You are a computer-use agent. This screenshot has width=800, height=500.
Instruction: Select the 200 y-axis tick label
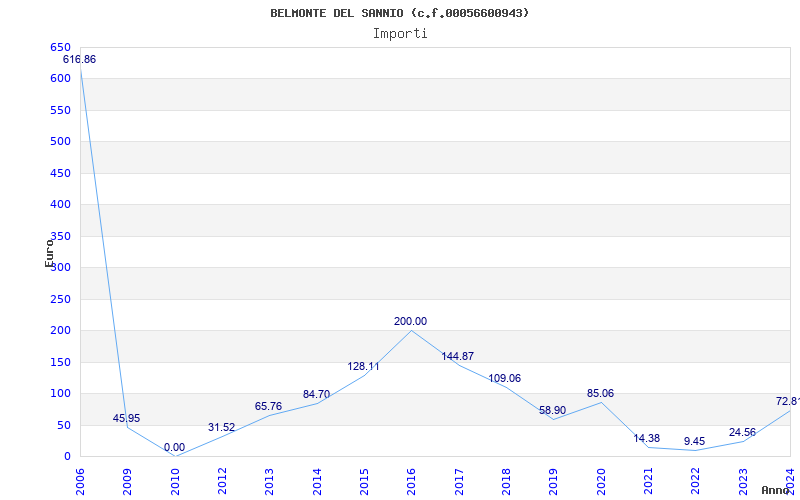pyautogui.click(x=61, y=331)
